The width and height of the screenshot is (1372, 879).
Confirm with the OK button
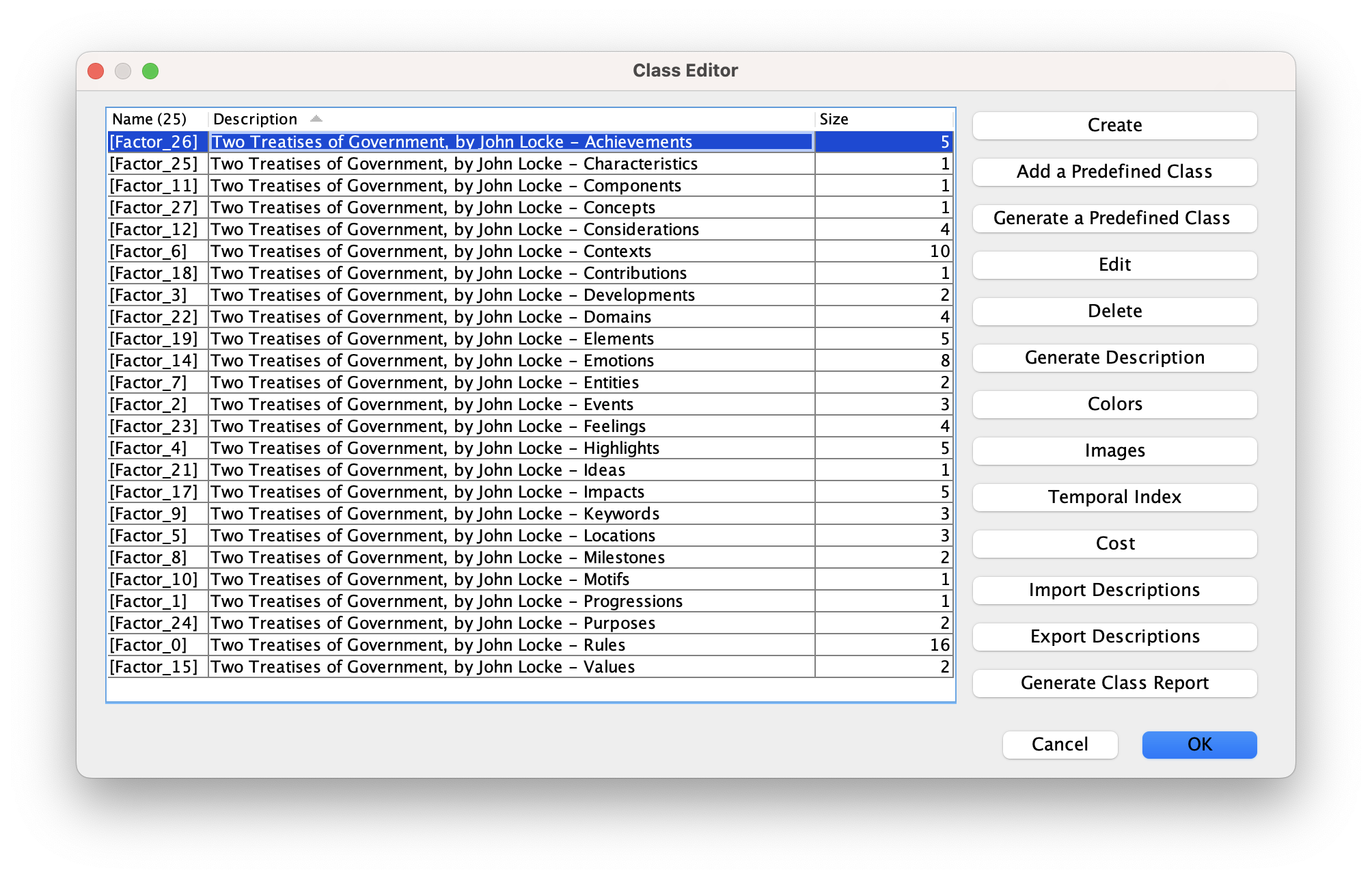[x=1198, y=745]
